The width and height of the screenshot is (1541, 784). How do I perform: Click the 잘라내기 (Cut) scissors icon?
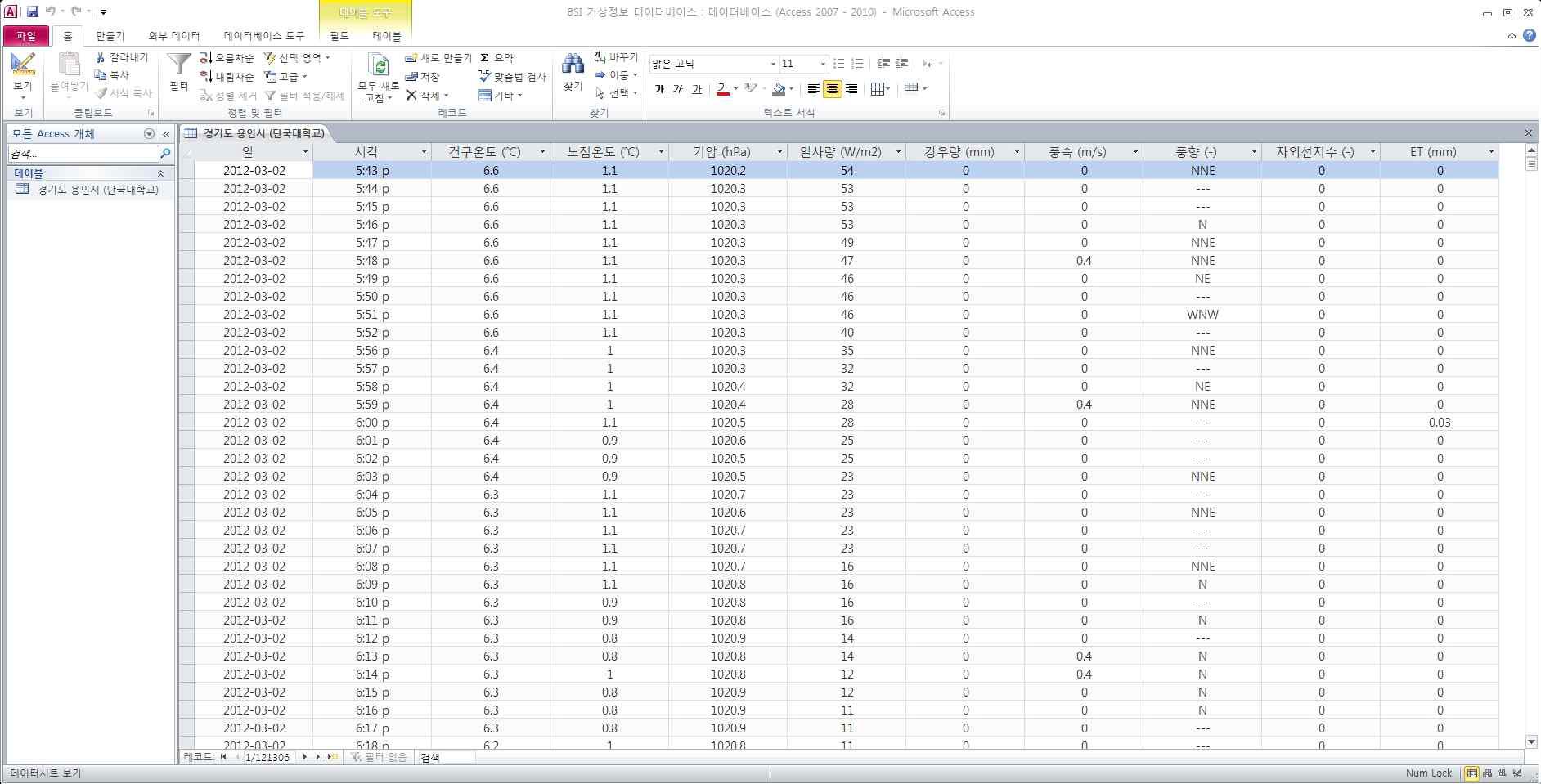(100, 57)
